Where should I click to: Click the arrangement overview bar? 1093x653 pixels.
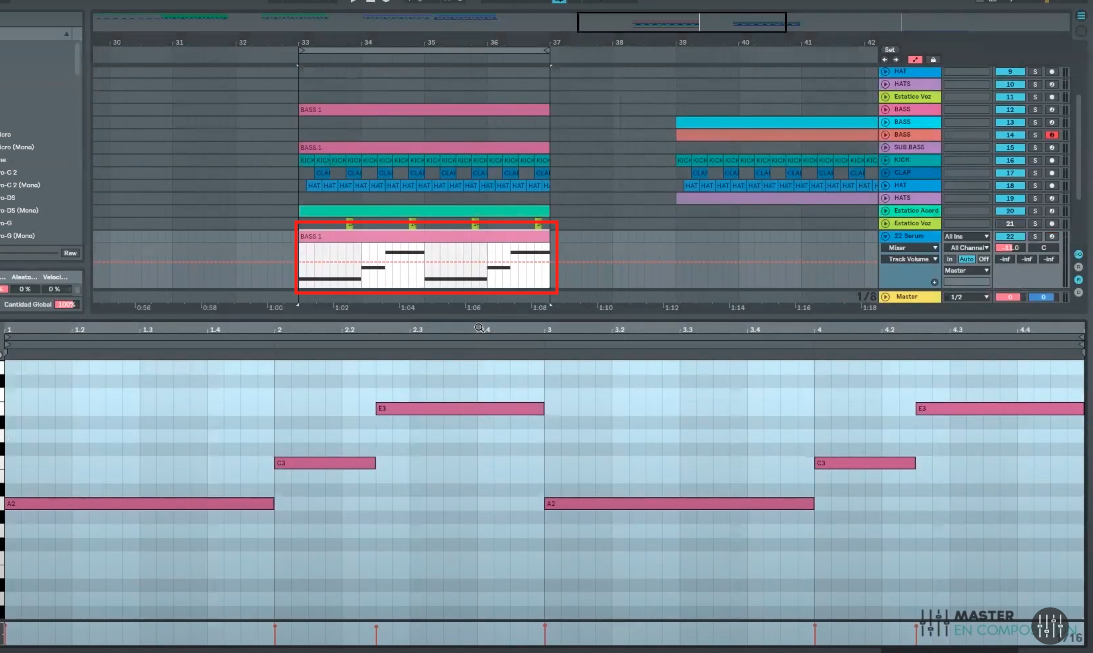(581, 22)
